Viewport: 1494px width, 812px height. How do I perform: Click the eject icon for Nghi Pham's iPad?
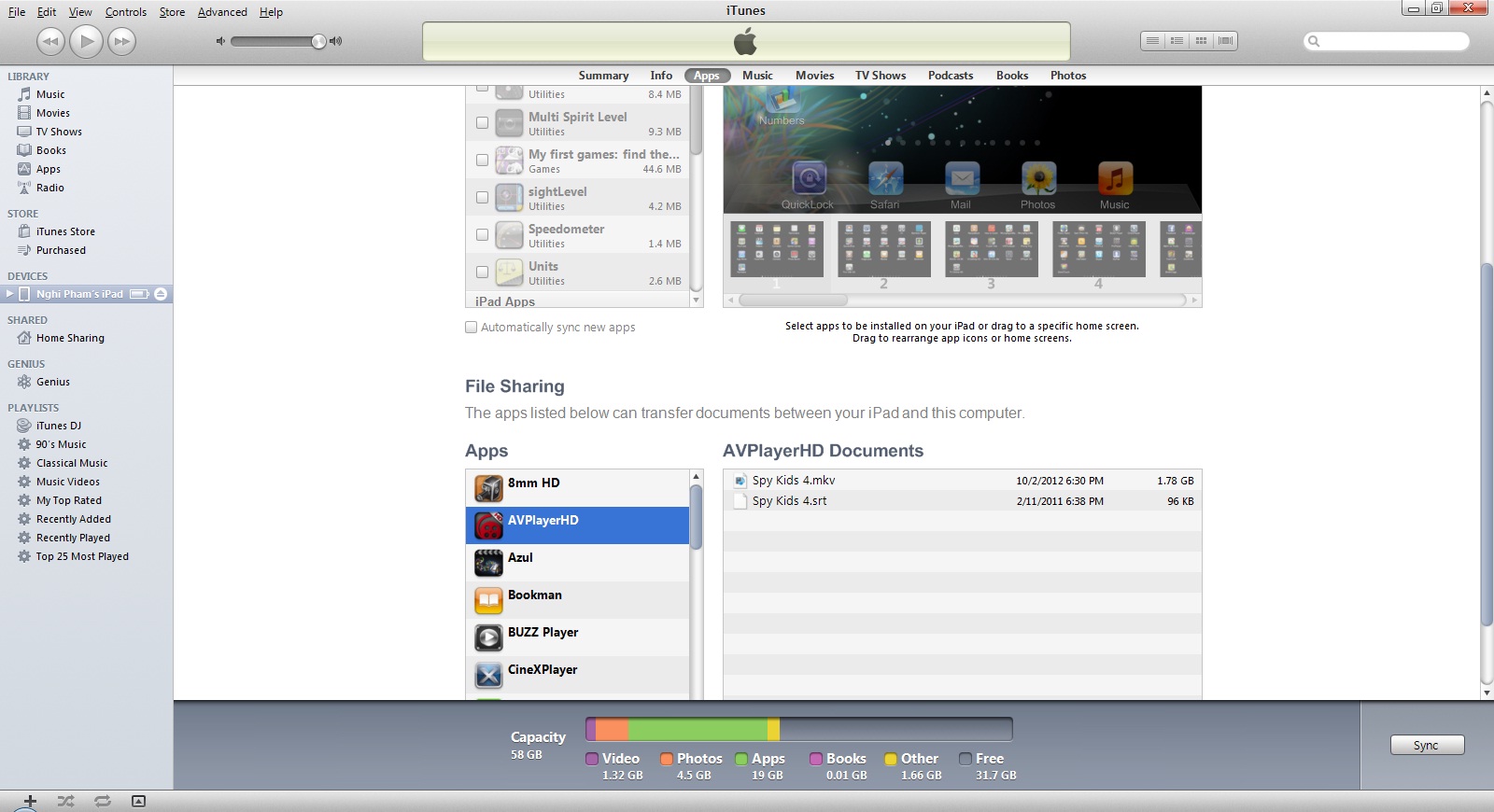point(161,294)
